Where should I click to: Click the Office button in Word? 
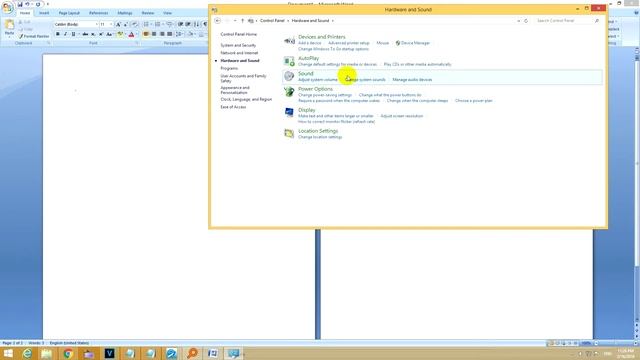click(x=7, y=7)
